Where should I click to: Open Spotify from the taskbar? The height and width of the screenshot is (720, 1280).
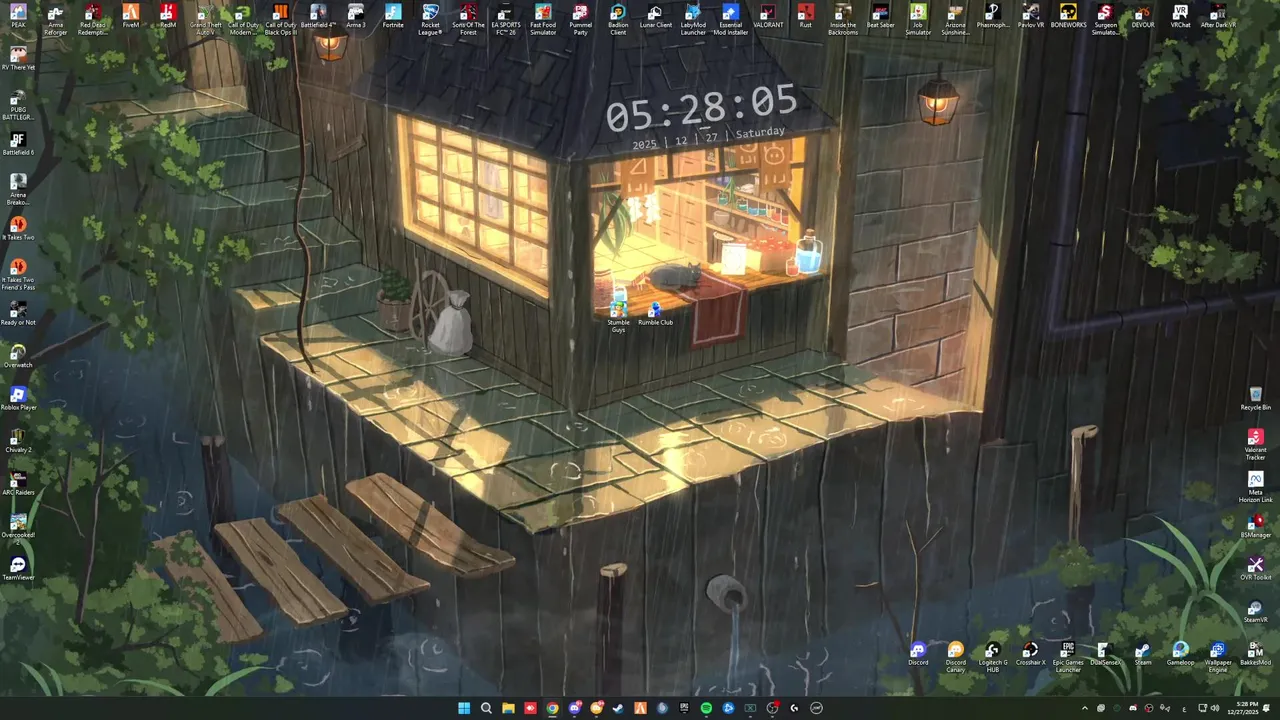(706, 708)
